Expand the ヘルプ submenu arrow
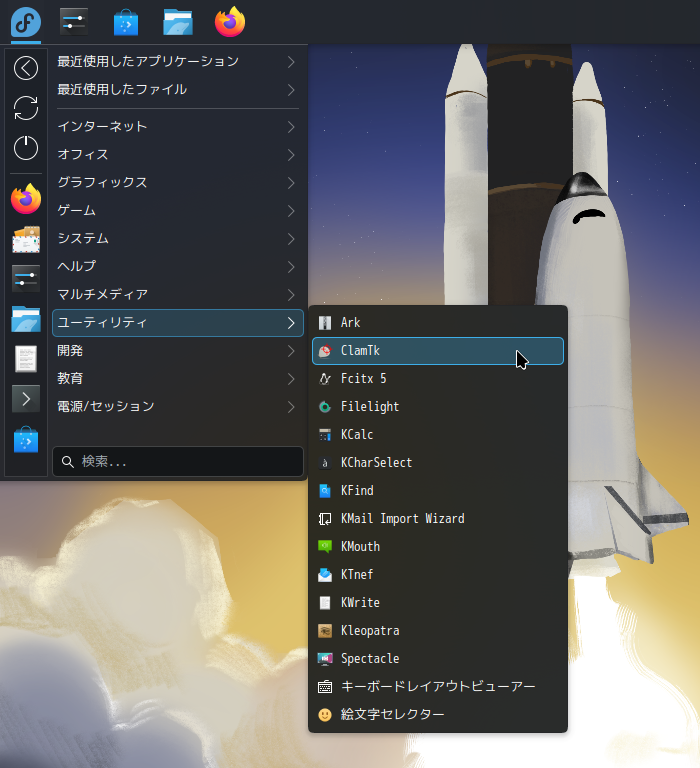 (291, 266)
